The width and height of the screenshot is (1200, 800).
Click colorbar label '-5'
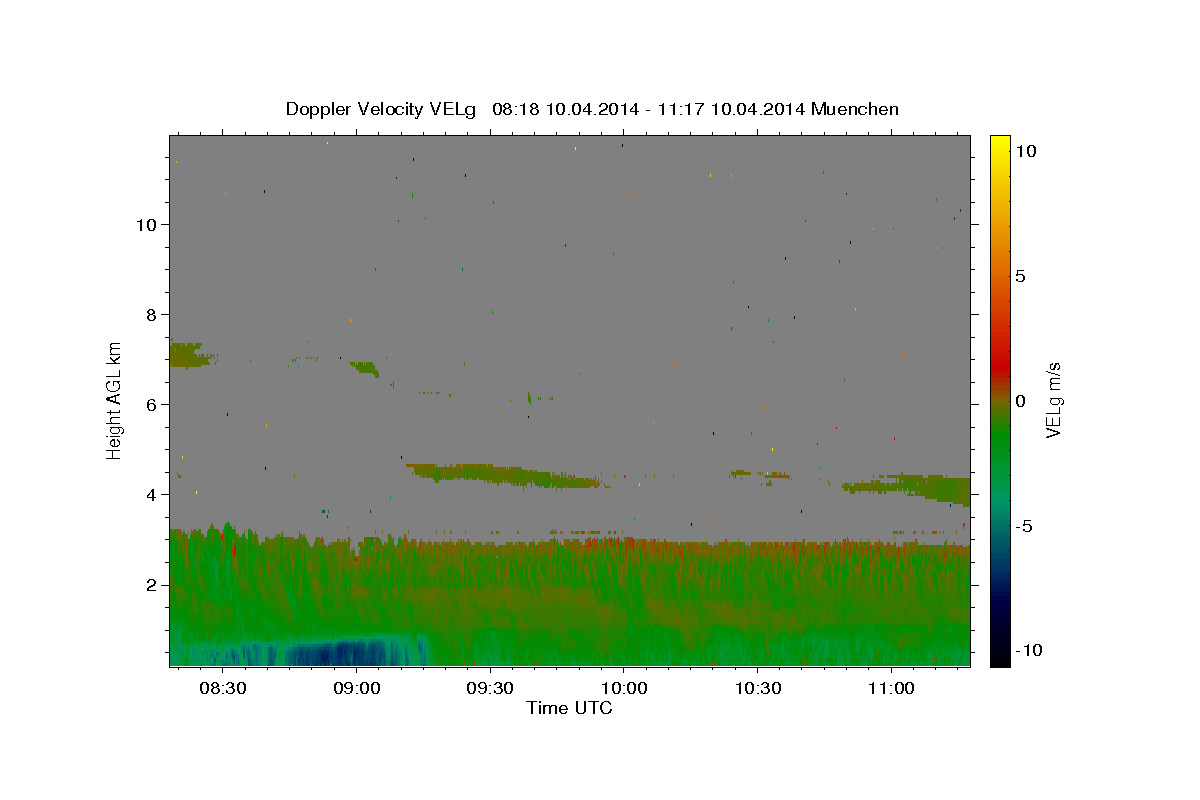pos(1024,526)
